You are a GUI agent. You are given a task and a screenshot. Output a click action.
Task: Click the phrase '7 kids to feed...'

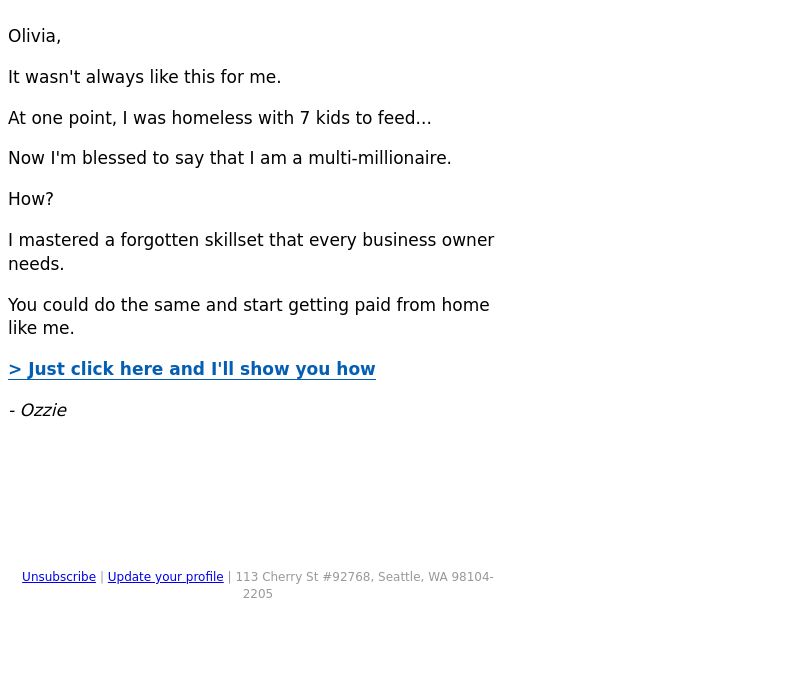point(365,118)
